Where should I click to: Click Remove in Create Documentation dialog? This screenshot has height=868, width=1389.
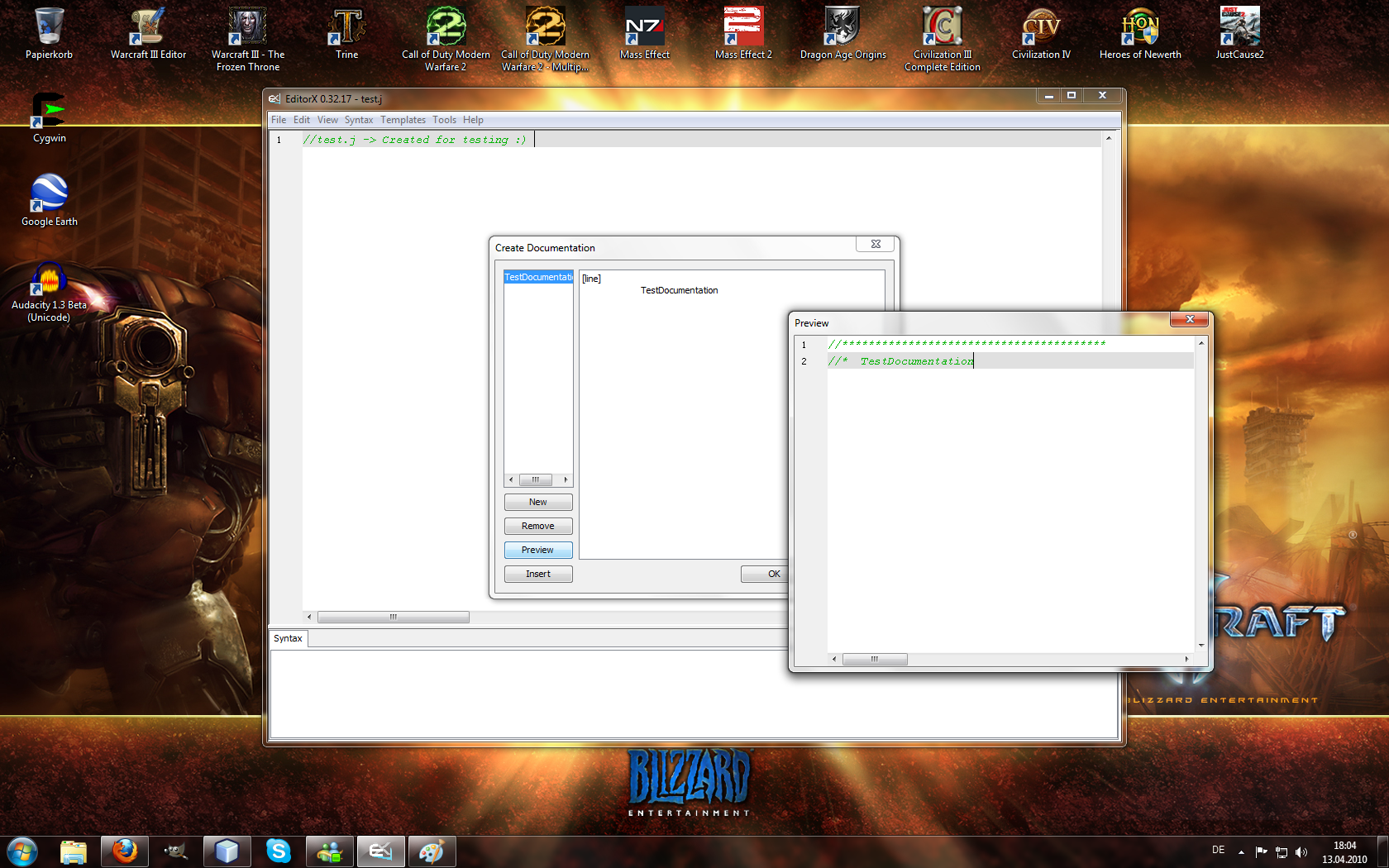[538, 526]
